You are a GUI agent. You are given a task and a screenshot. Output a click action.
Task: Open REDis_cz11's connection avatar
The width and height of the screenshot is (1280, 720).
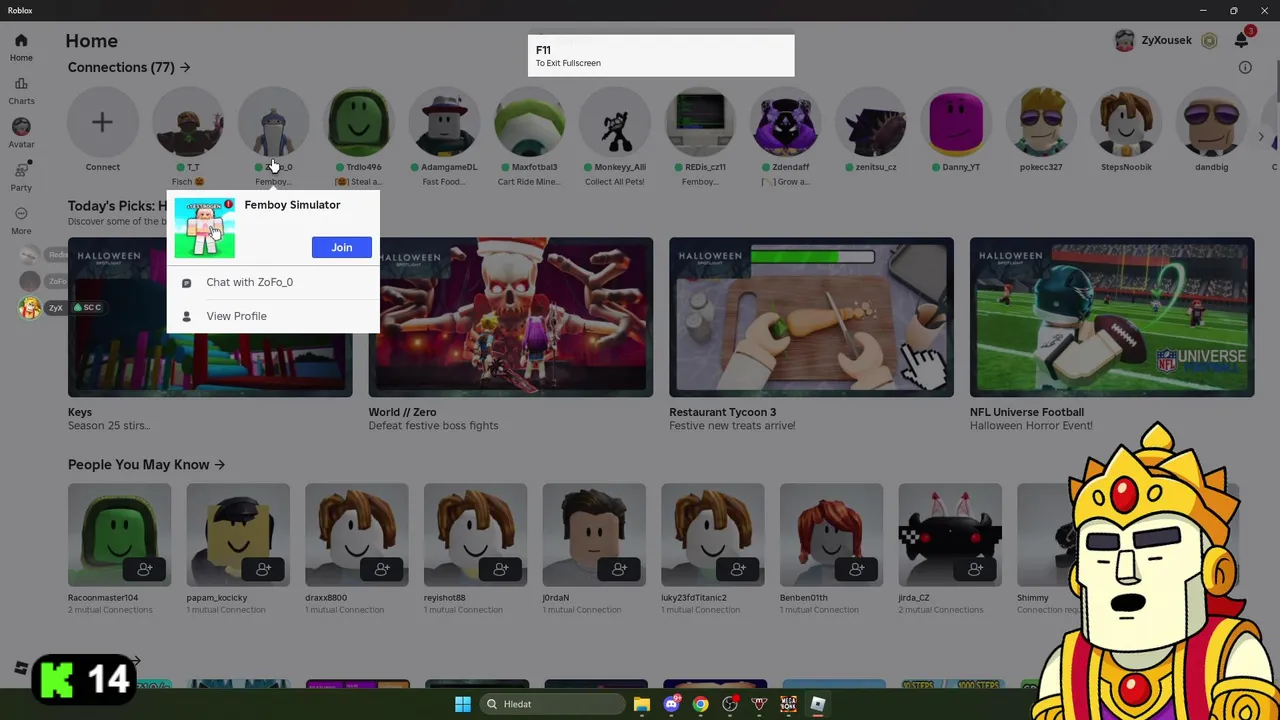pyautogui.click(x=700, y=123)
